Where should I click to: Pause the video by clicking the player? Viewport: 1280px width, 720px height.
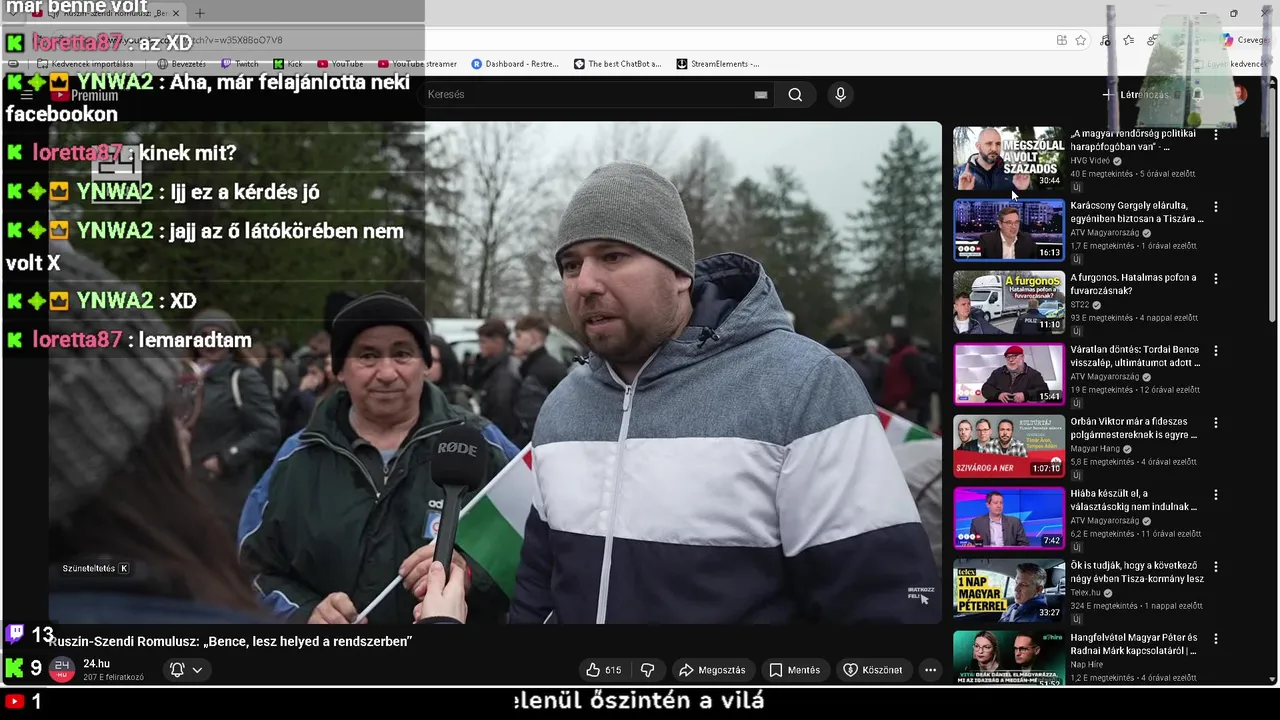pyautogui.click(x=495, y=372)
